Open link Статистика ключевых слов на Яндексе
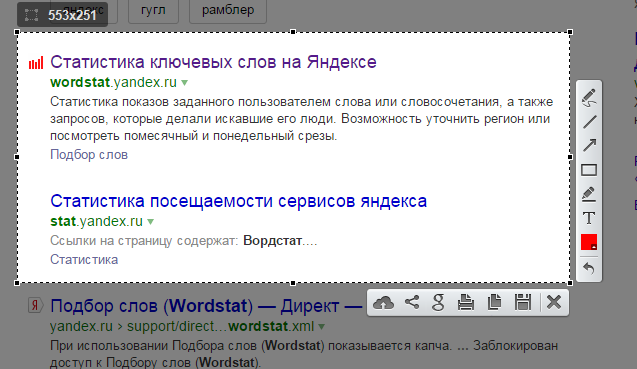This screenshot has width=637, height=369. 213,62
